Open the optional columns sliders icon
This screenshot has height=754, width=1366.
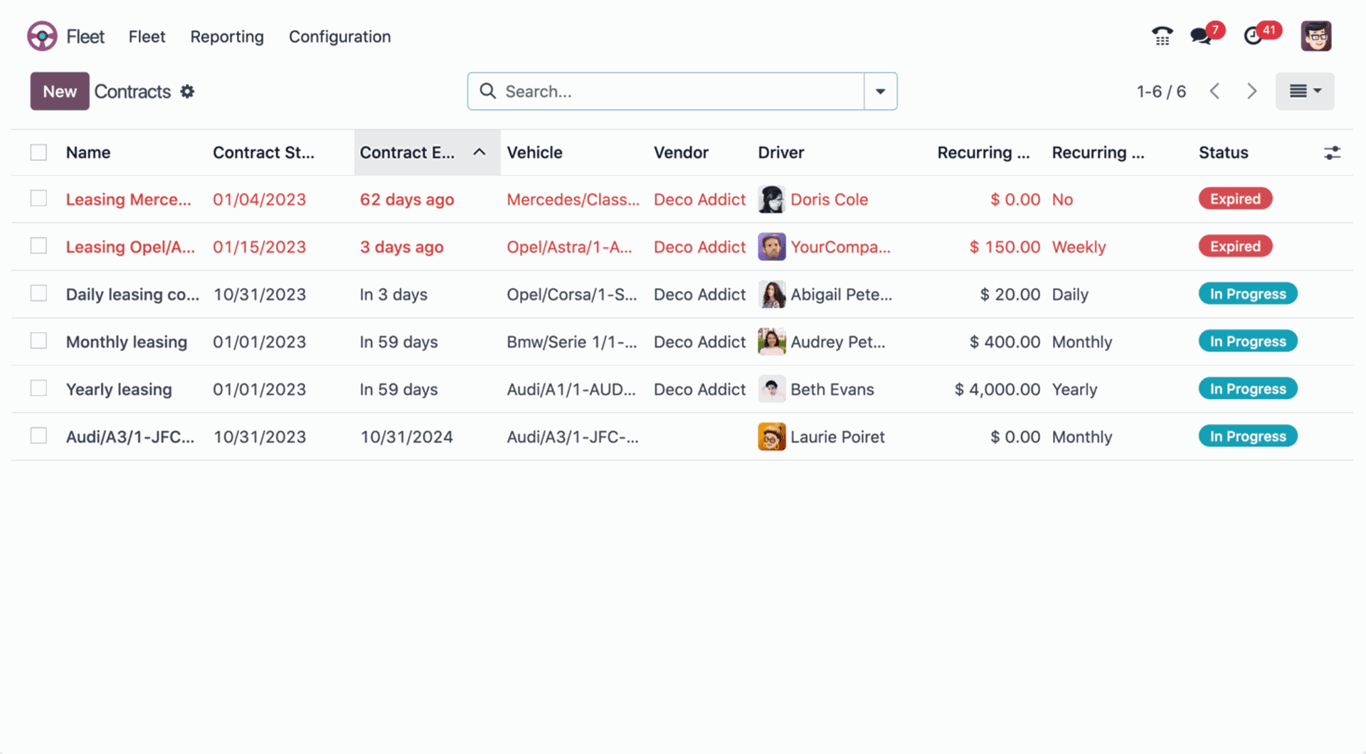point(1332,152)
